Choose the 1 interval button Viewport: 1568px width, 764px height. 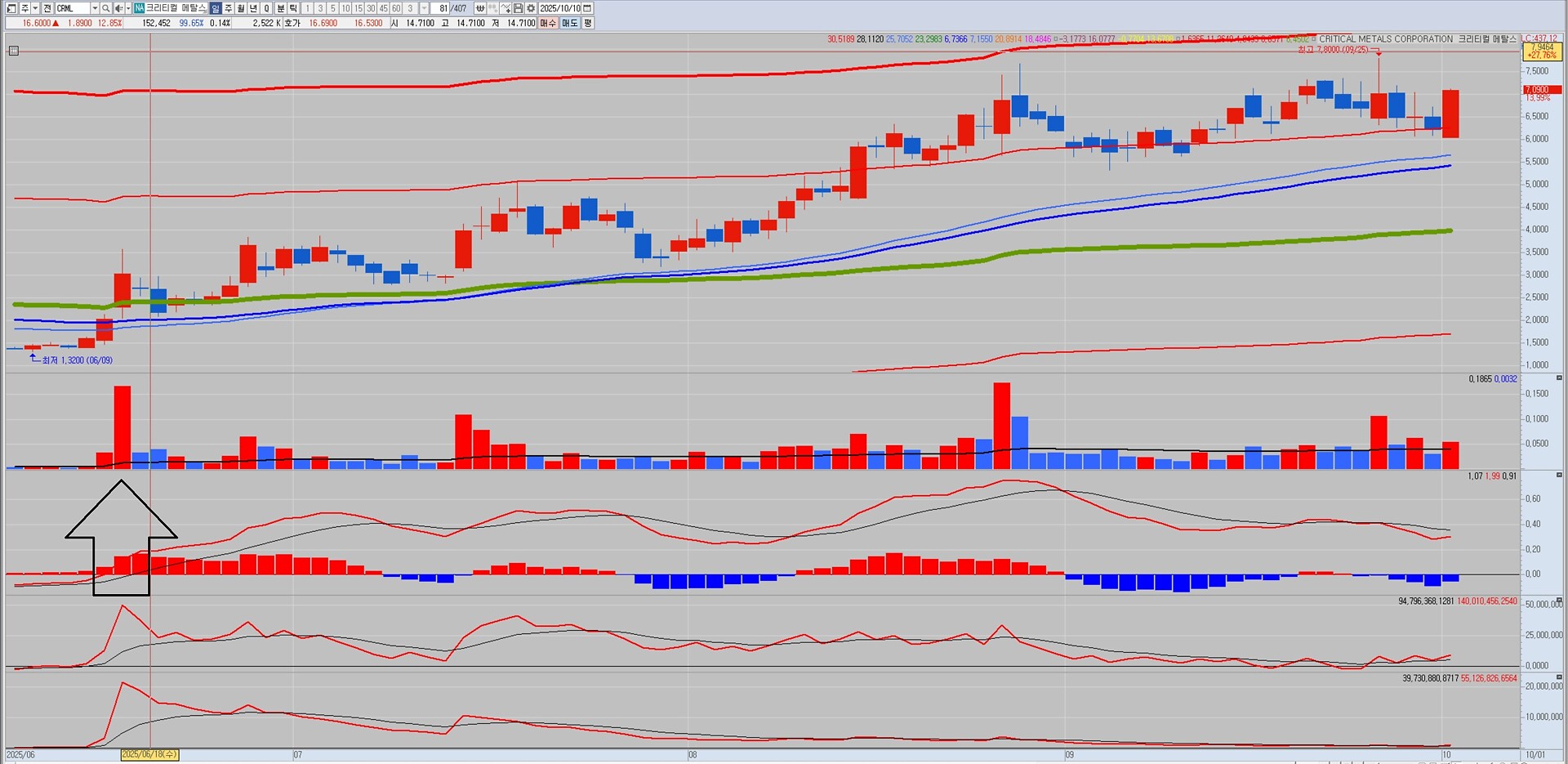pos(308,8)
